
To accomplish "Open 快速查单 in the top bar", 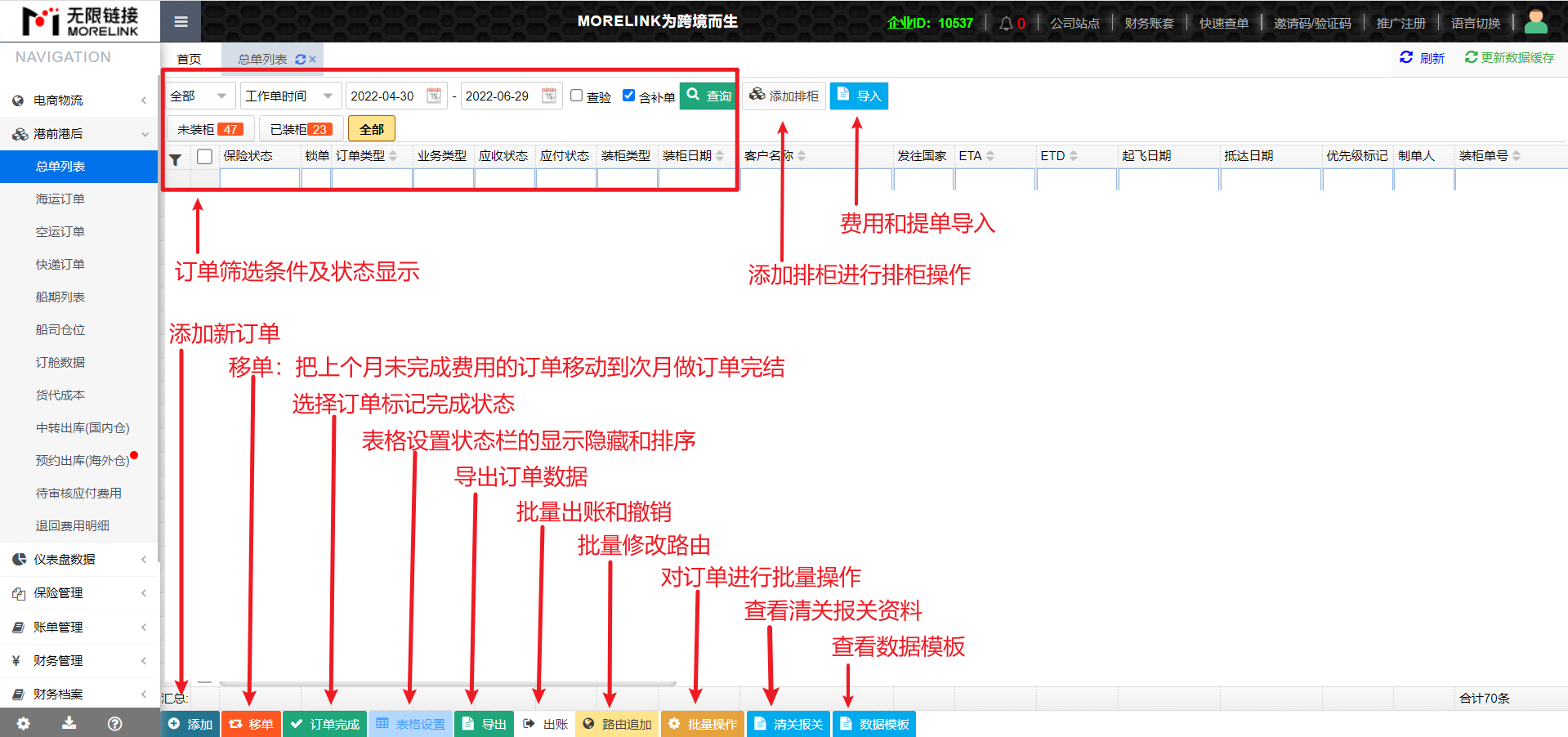I will tap(1223, 23).
